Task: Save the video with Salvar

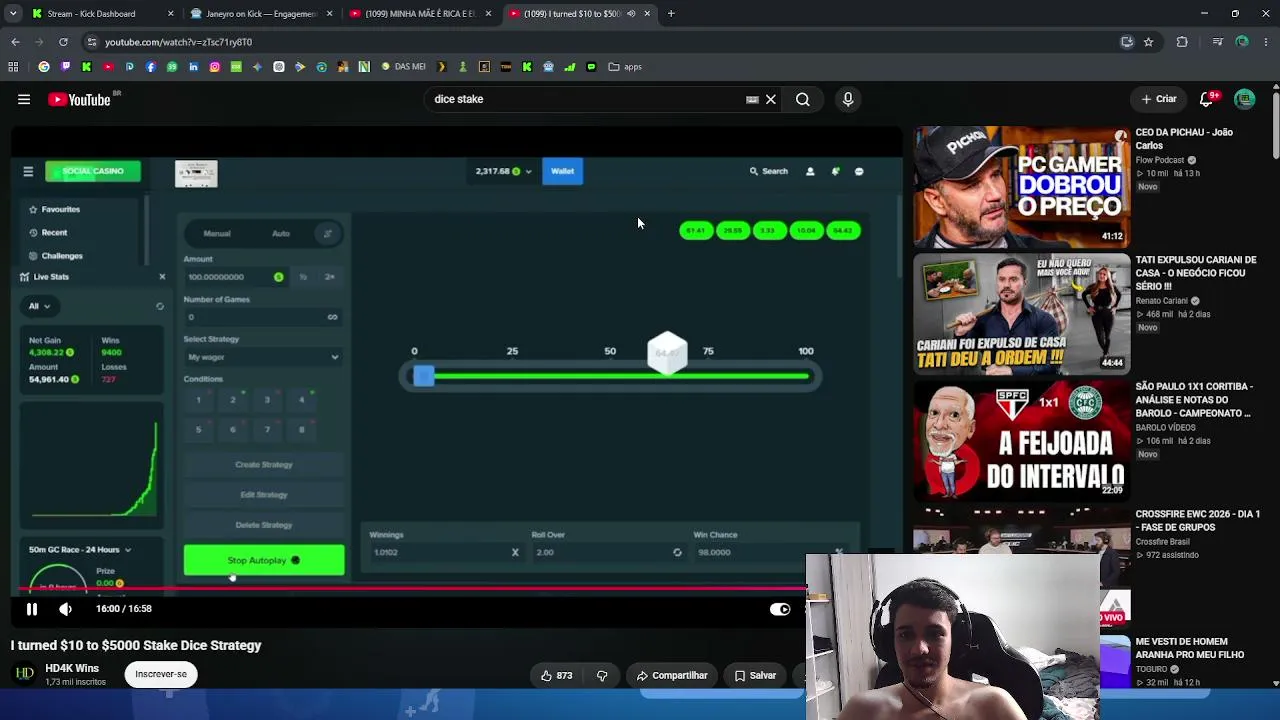Action: pos(755,676)
